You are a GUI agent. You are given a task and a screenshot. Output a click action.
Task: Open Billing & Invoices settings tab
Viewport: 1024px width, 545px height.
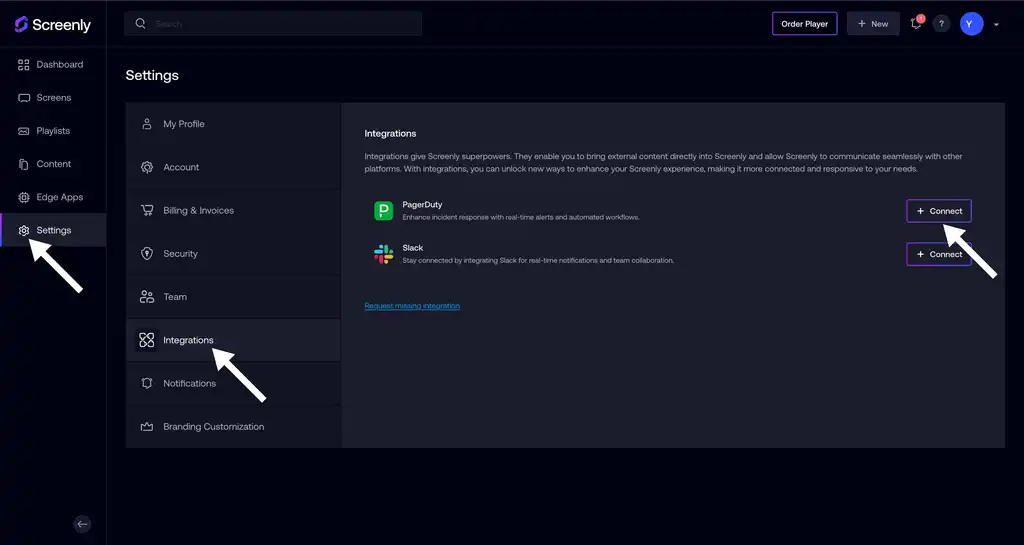tap(233, 210)
